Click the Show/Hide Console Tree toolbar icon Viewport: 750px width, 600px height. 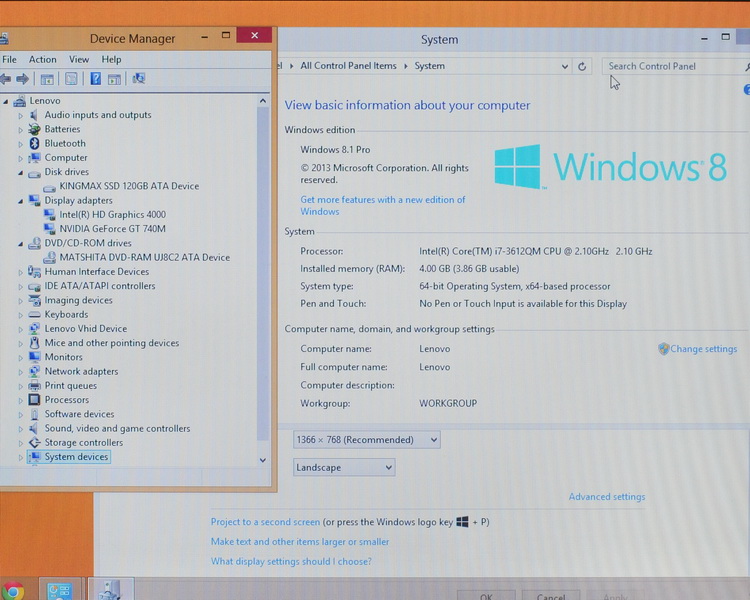click(x=47, y=79)
